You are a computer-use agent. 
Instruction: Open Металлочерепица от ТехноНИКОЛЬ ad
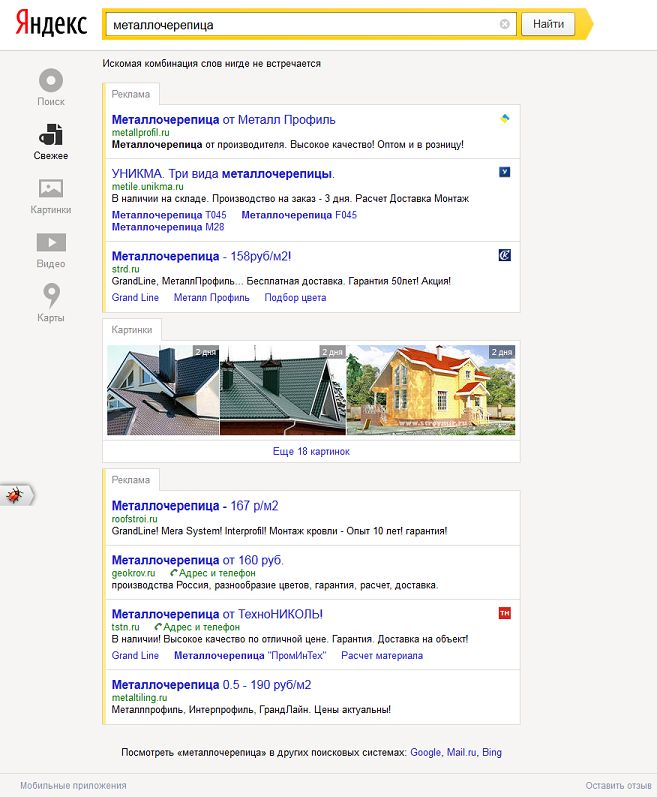coord(217,614)
